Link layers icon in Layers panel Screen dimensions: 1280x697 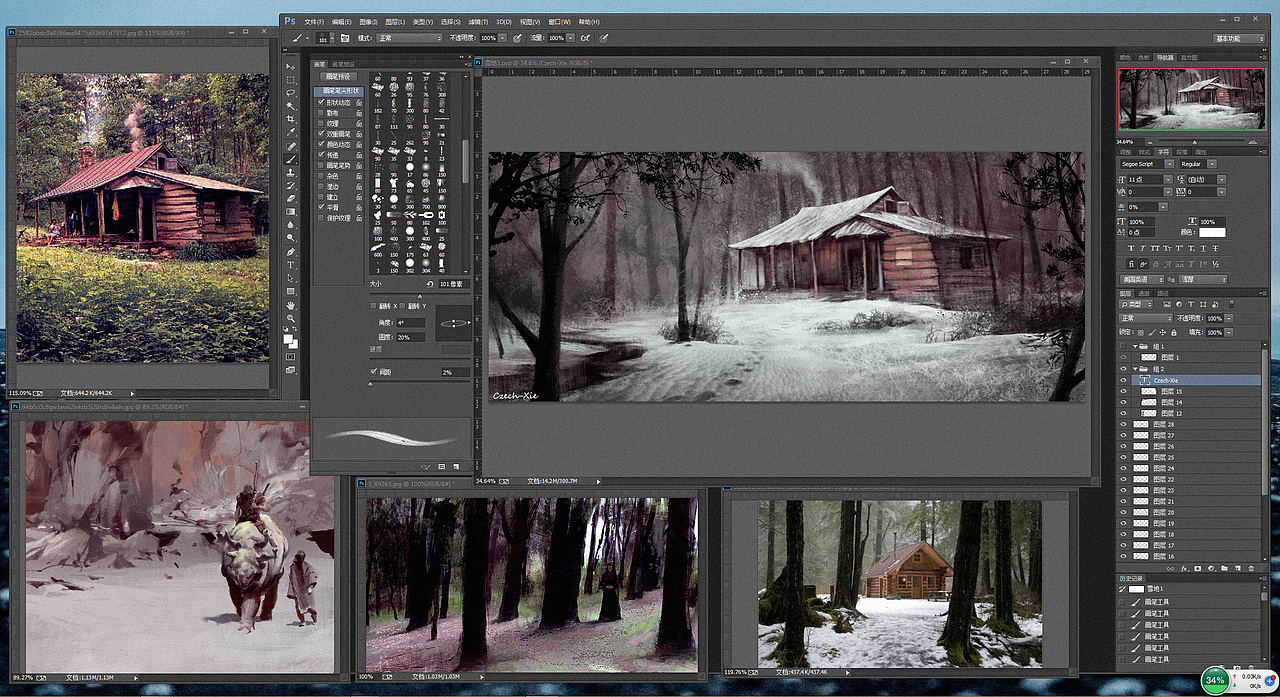1170,569
